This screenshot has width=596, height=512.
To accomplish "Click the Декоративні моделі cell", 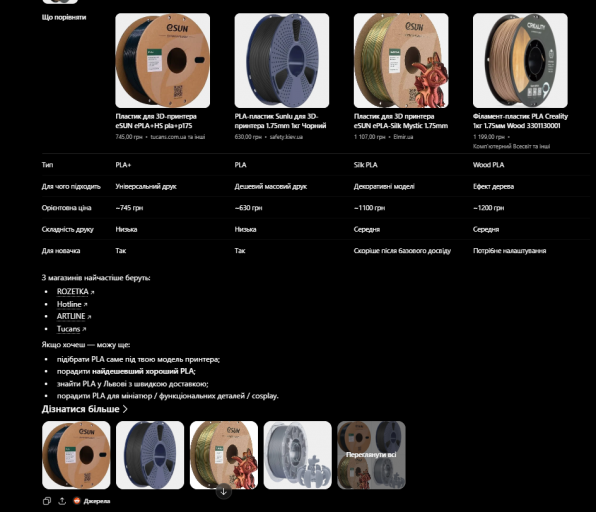I will (x=384, y=186).
